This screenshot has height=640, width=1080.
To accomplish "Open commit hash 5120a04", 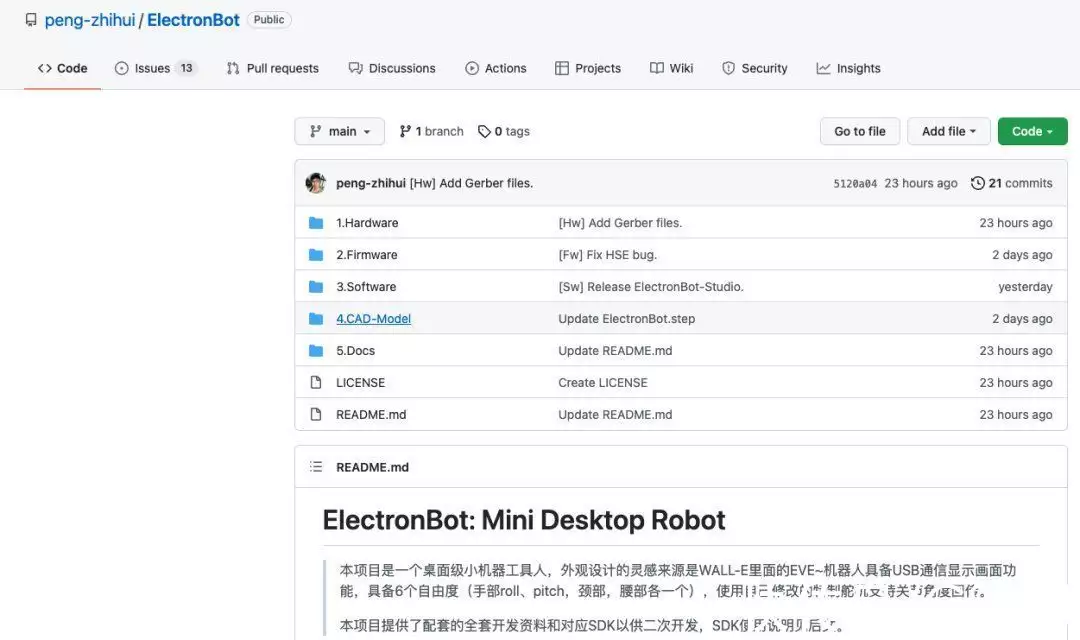I will click(855, 184).
